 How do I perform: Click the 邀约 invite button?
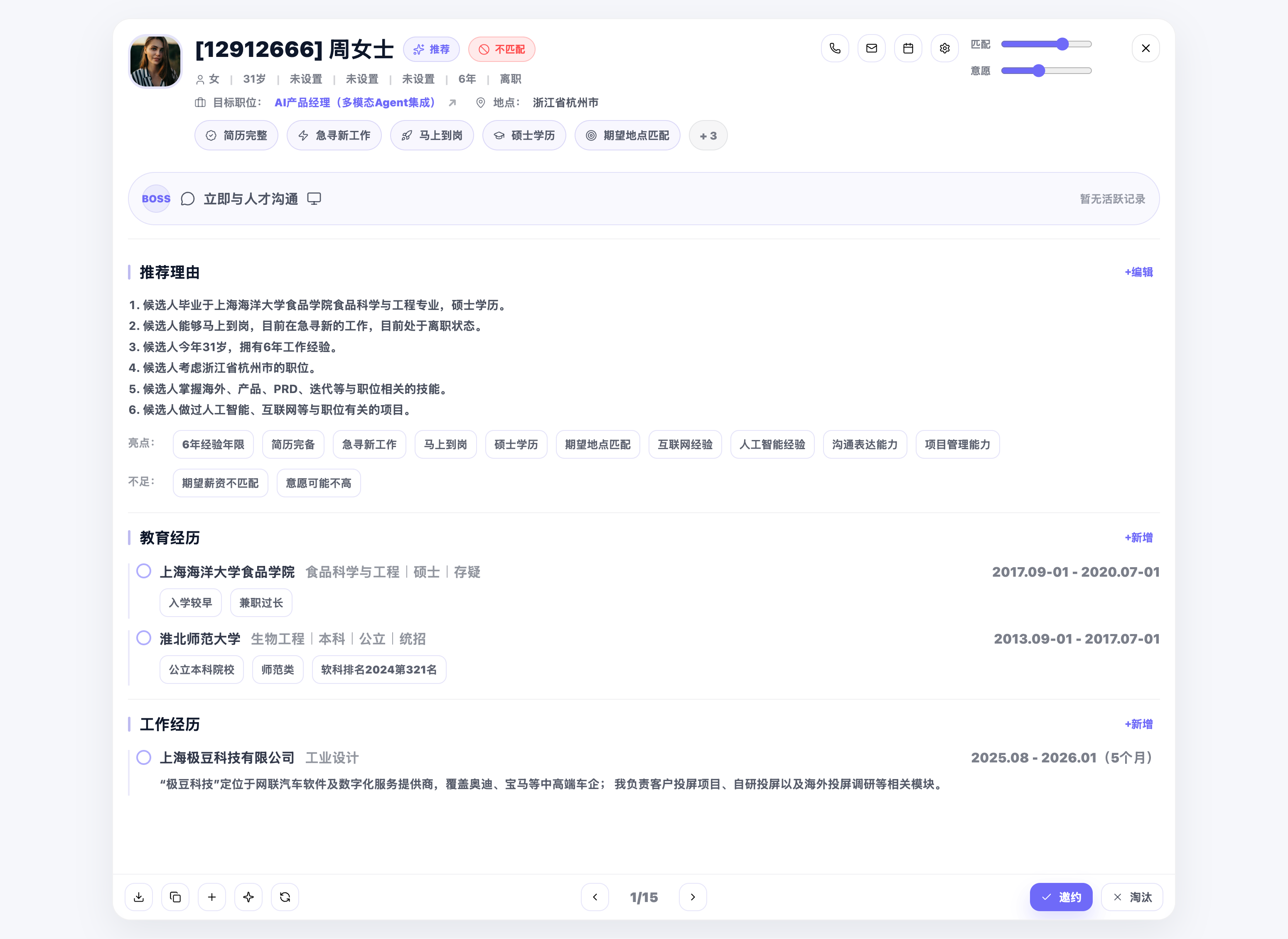(1061, 897)
